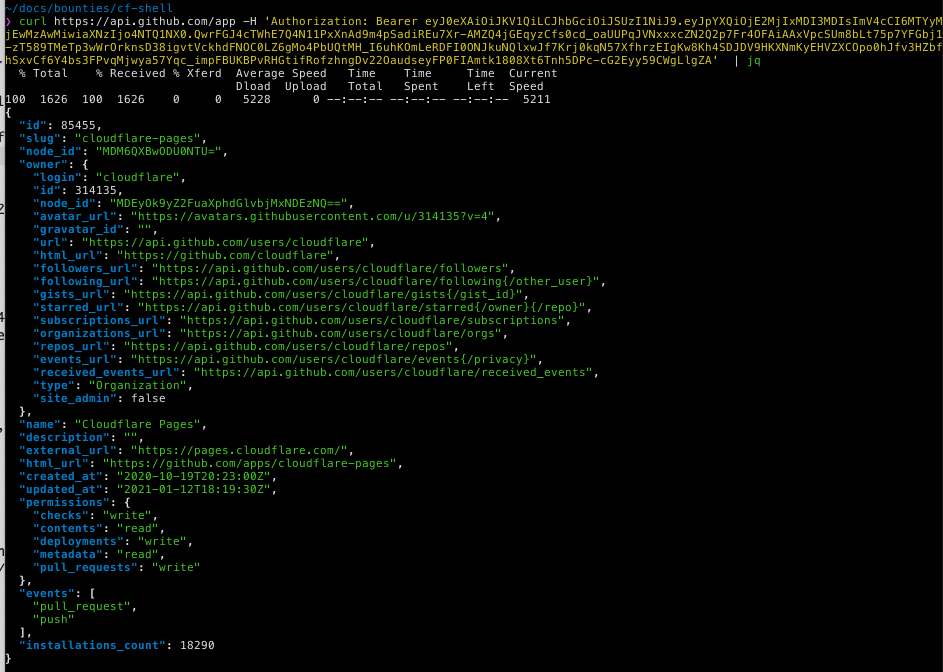Click the name value "Cloudflare Pages"
The width and height of the screenshot is (943, 672).
click(x=138, y=425)
